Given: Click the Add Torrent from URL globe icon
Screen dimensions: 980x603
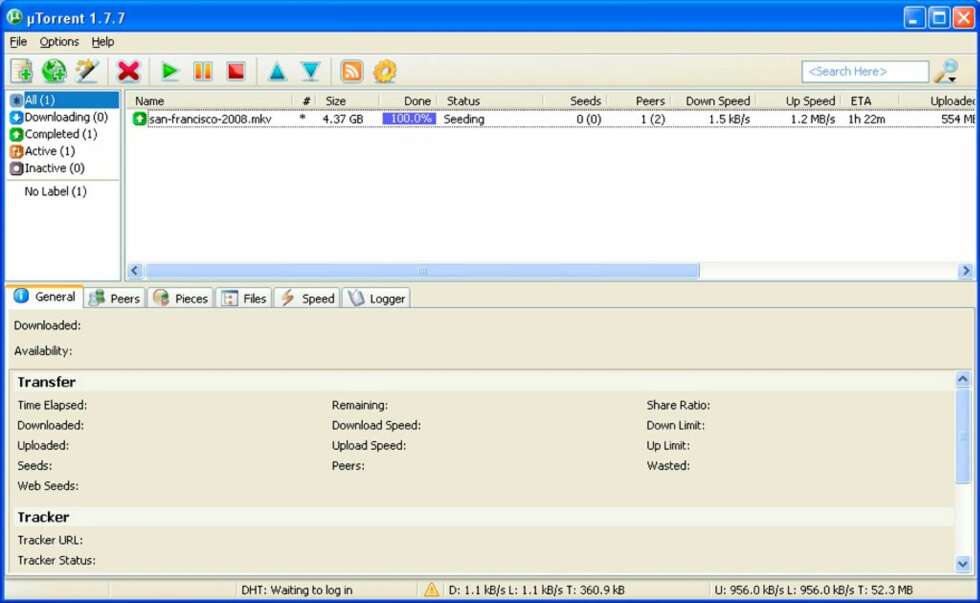Looking at the screenshot, I should pos(54,71).
